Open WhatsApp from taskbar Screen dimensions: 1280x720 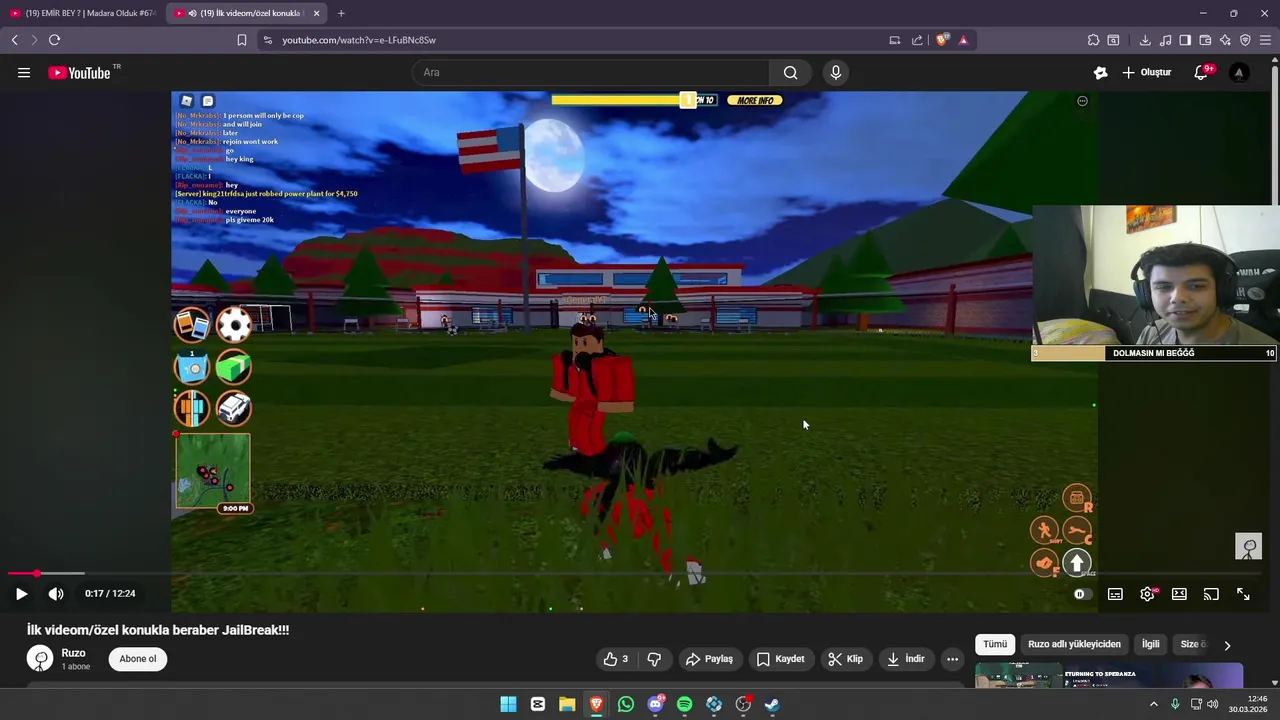click(626, 704)
